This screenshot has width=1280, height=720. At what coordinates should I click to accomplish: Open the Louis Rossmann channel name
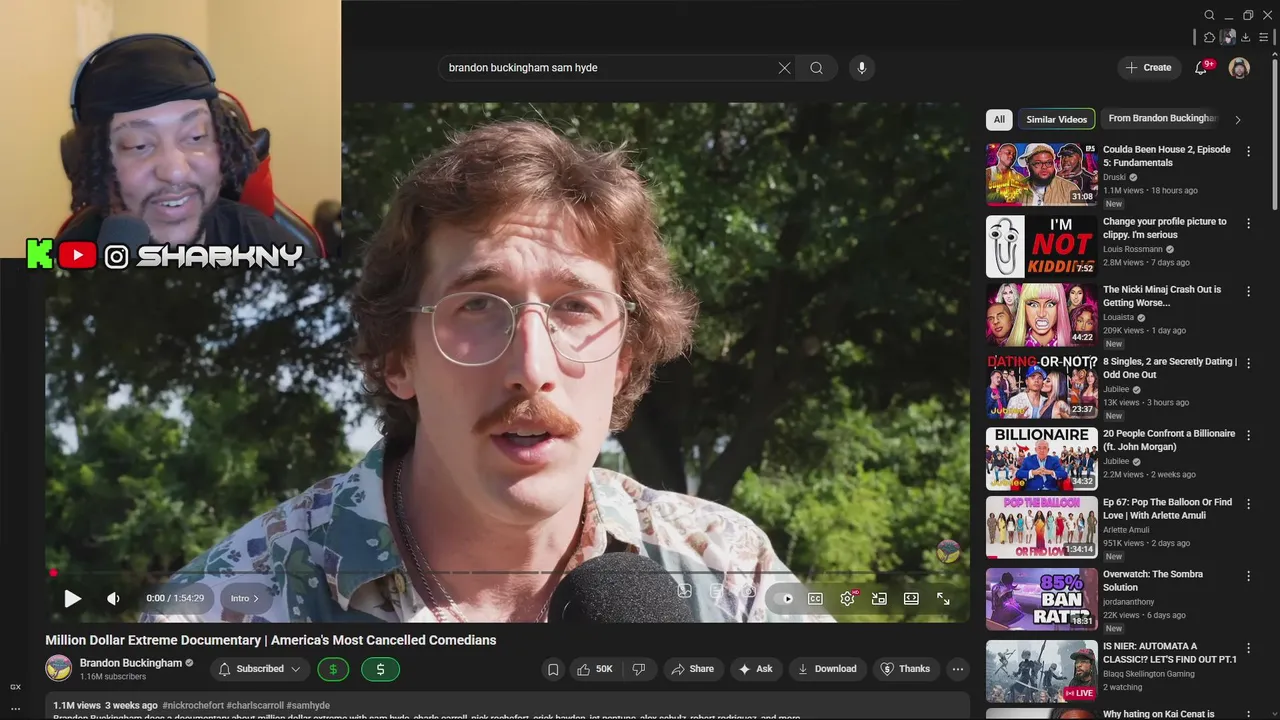[1133, 249]
